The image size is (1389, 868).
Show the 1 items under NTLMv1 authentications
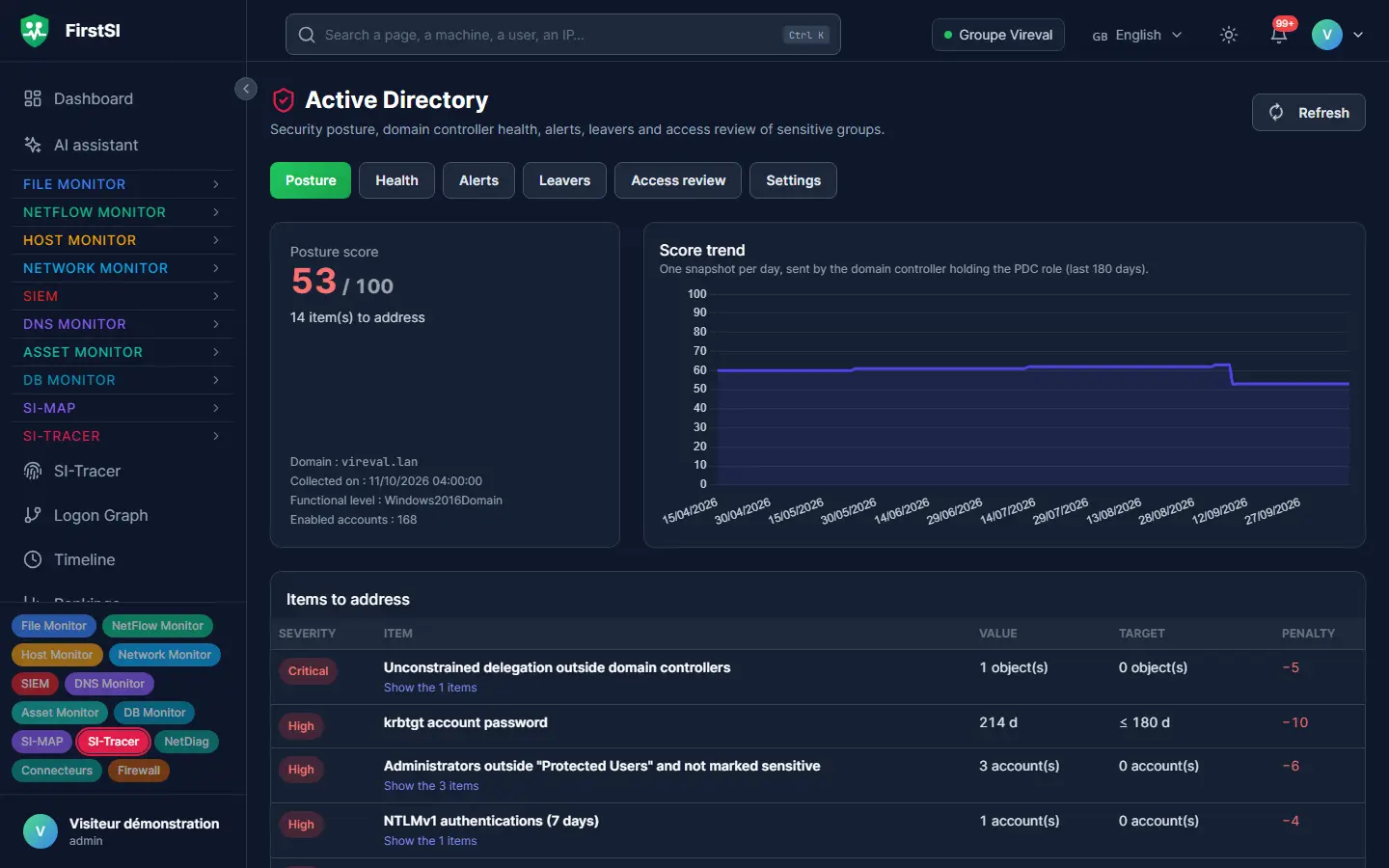coord(430,841)
